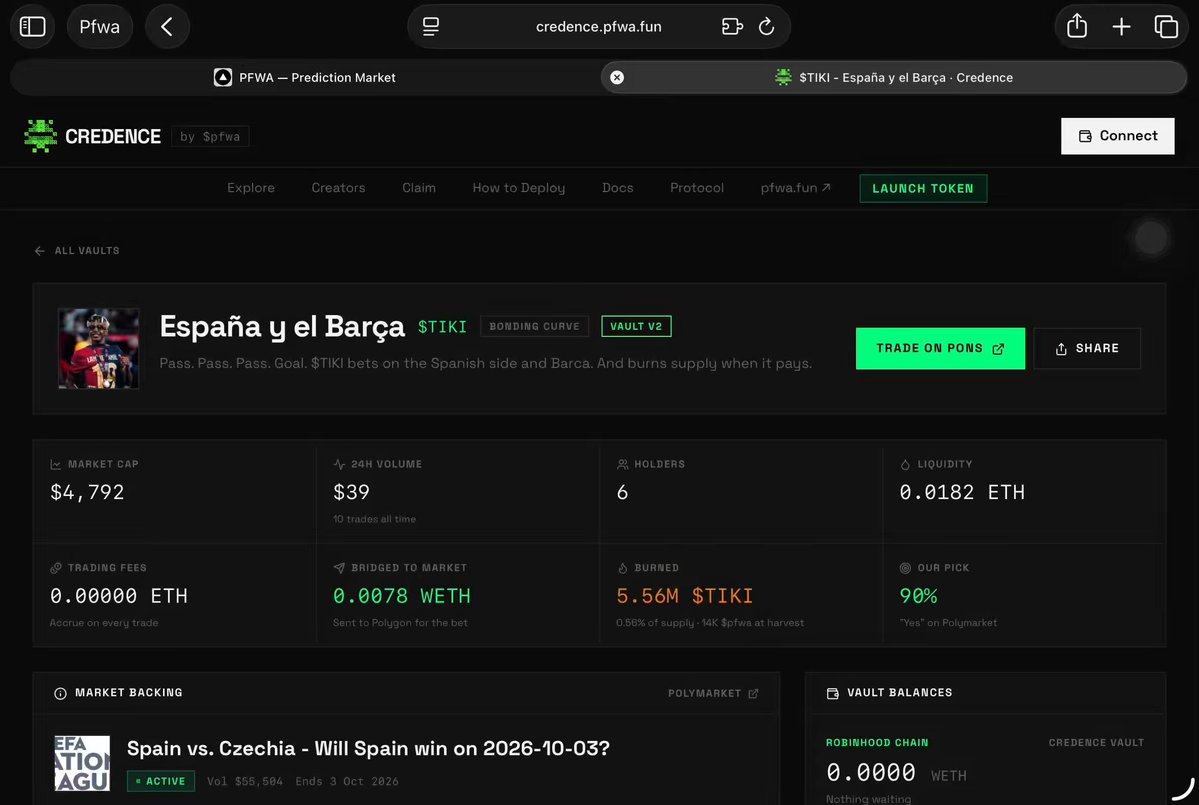This screenshot has height=805, width=1199.
Task: Click the Bonding Curve badge
Action: 535,326
